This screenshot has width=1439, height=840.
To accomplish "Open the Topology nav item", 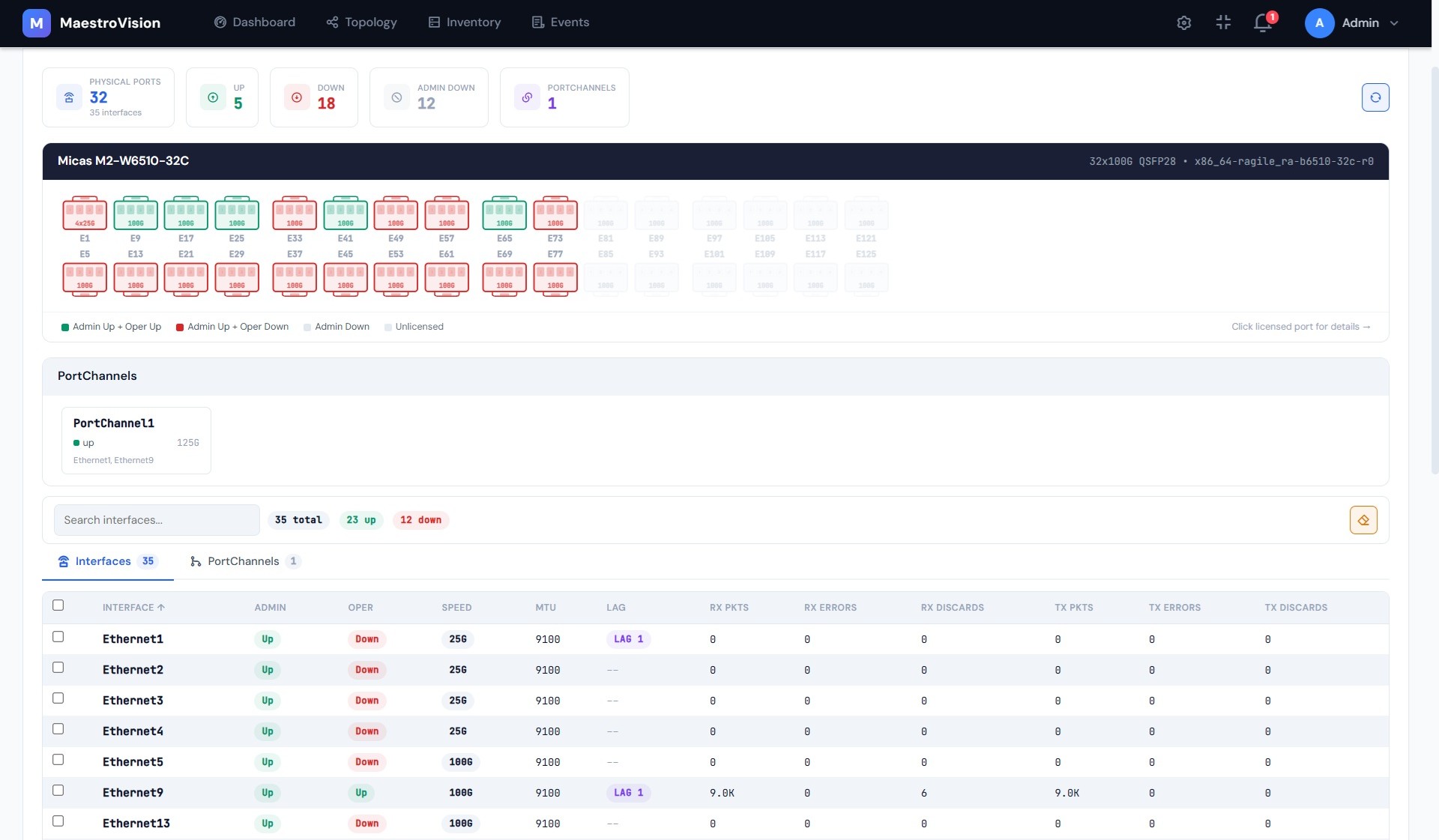I will 362,22.
